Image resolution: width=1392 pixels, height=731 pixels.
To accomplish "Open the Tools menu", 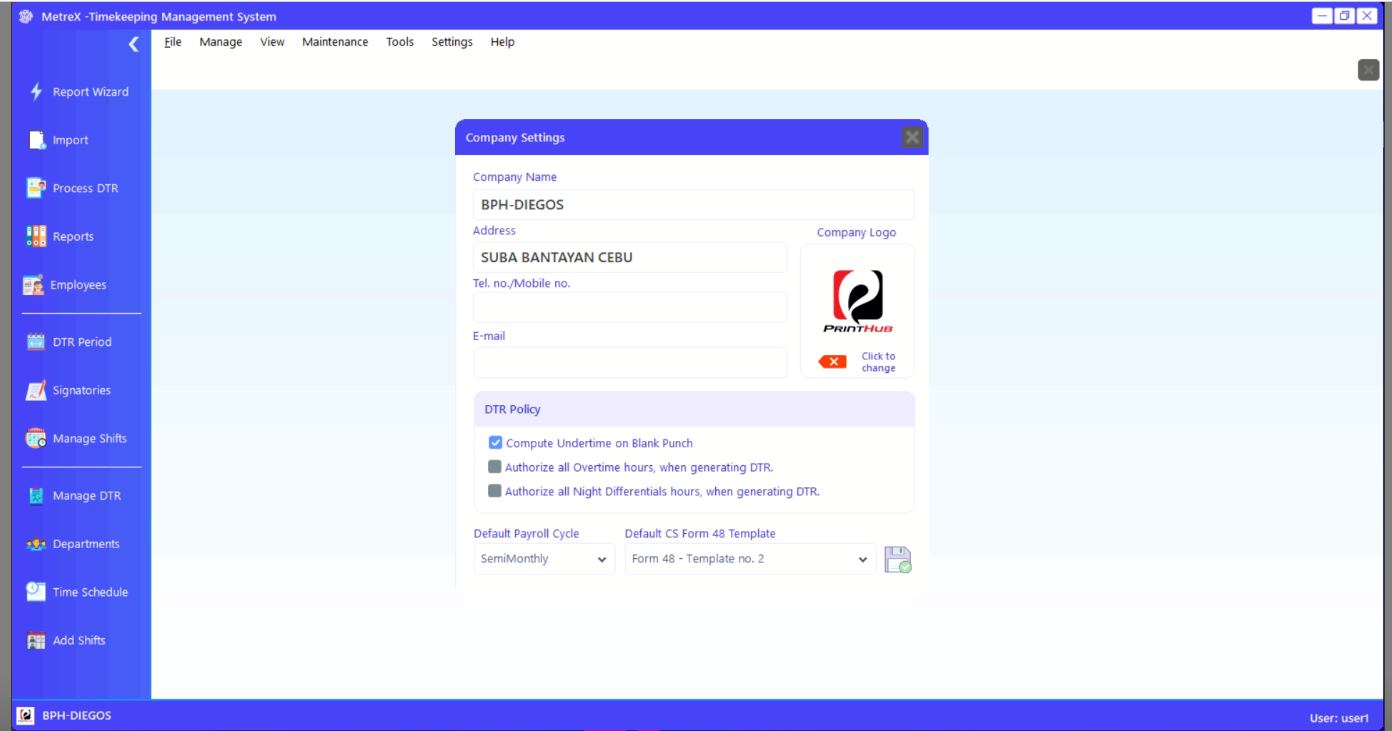I will pos(400,41).
